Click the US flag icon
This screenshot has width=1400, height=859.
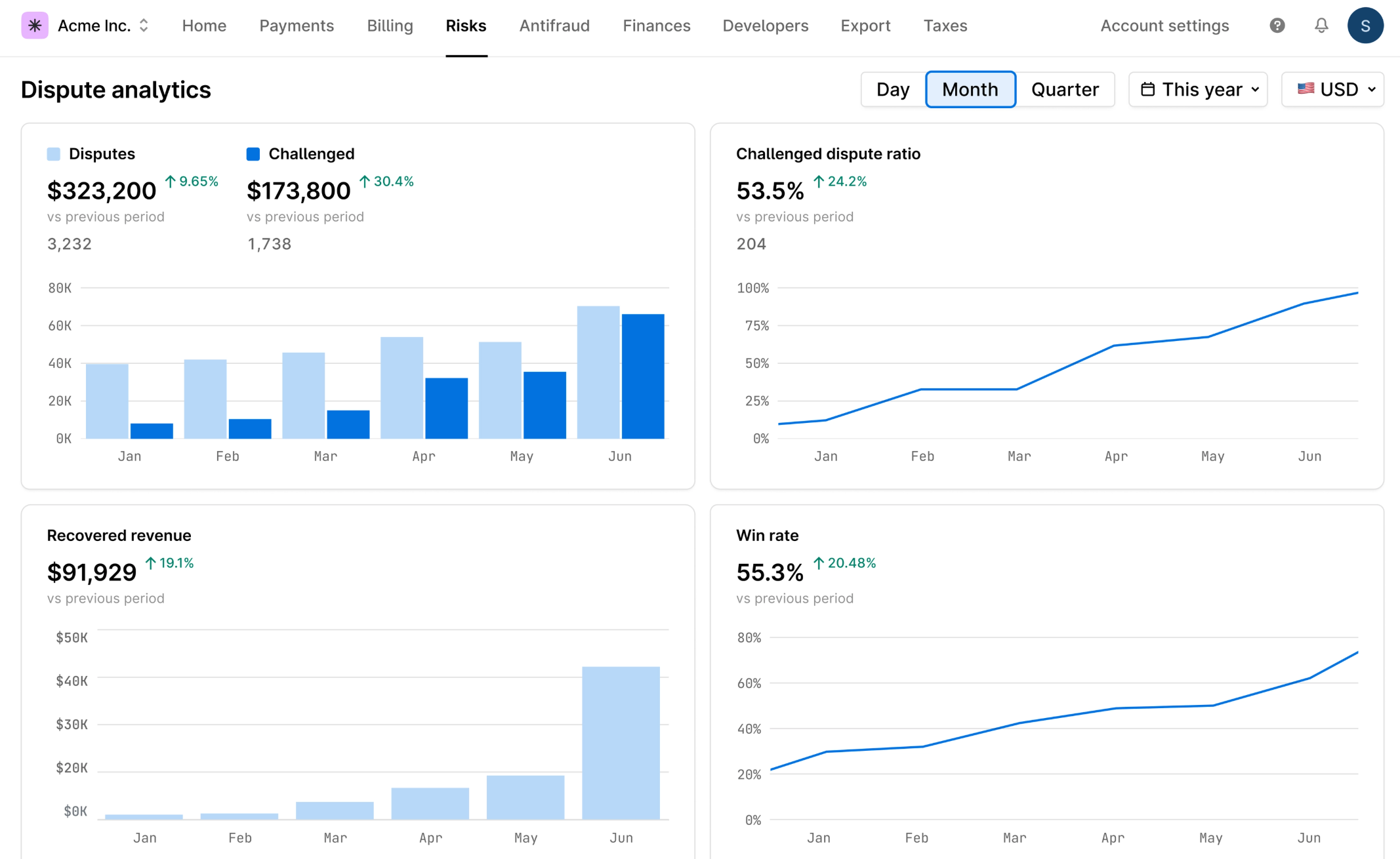pyautogui.click(x=1306, y=89)
